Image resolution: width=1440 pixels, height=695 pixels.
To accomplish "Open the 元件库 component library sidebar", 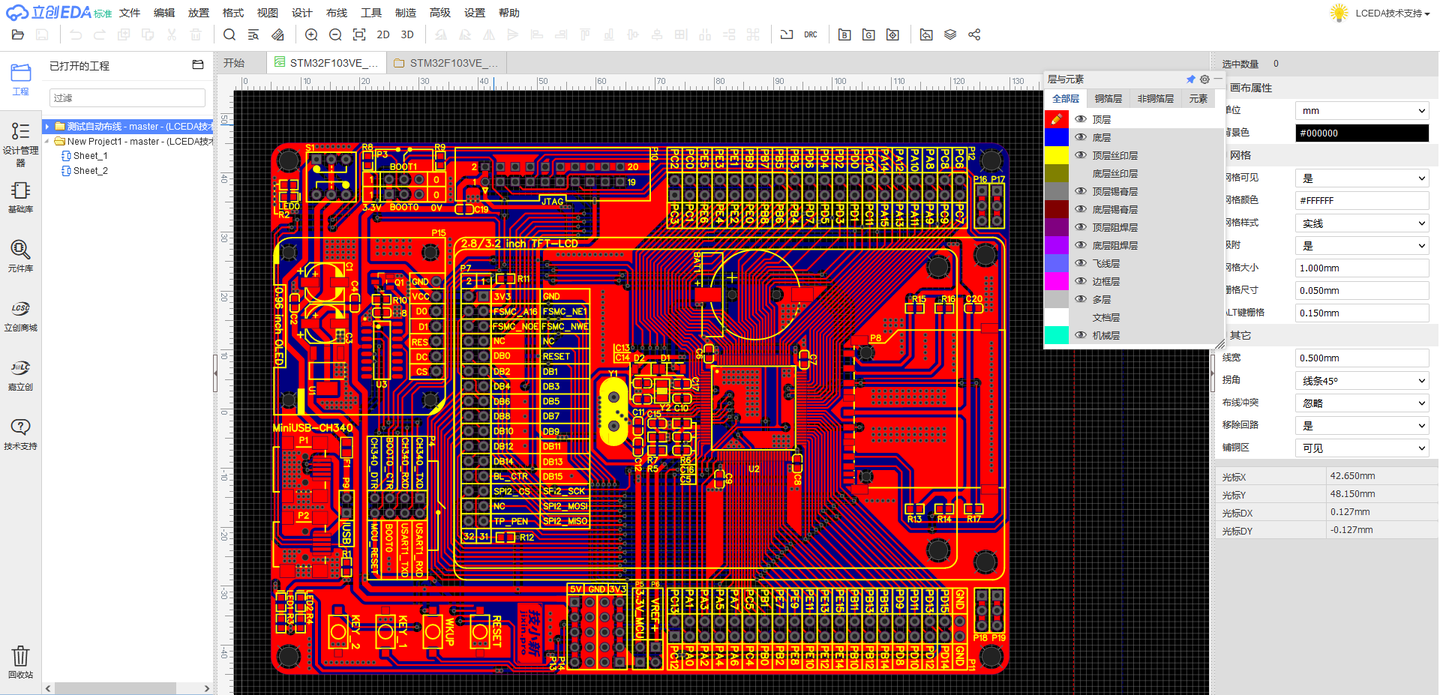I will [20, 256].
